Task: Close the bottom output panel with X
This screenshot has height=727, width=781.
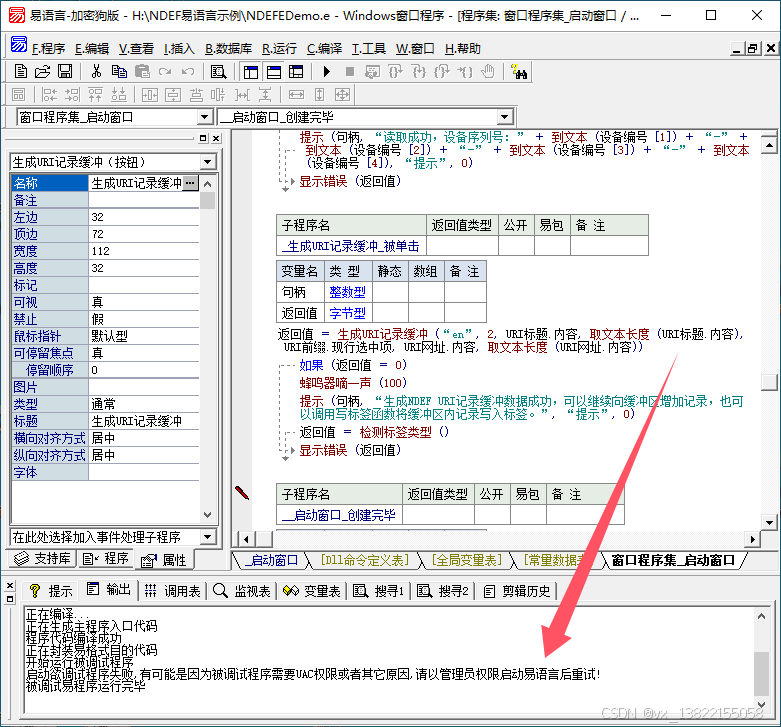Action: click(10, 586)
